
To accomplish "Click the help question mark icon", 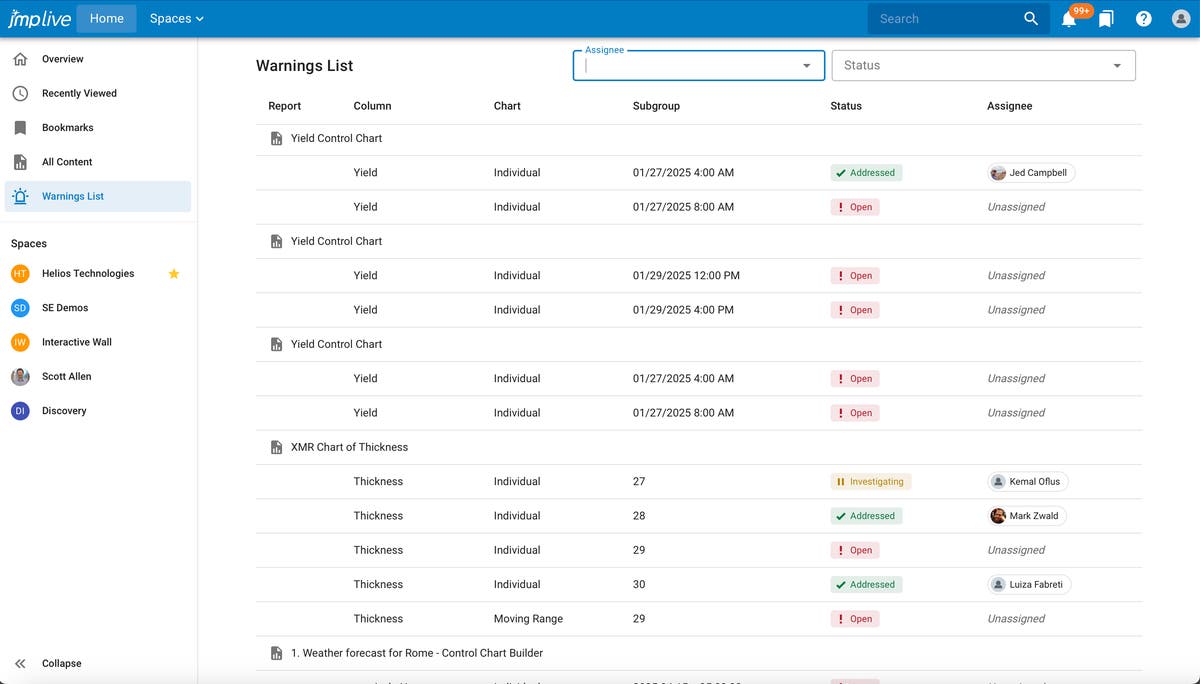I will click(x=1144, y=19).
